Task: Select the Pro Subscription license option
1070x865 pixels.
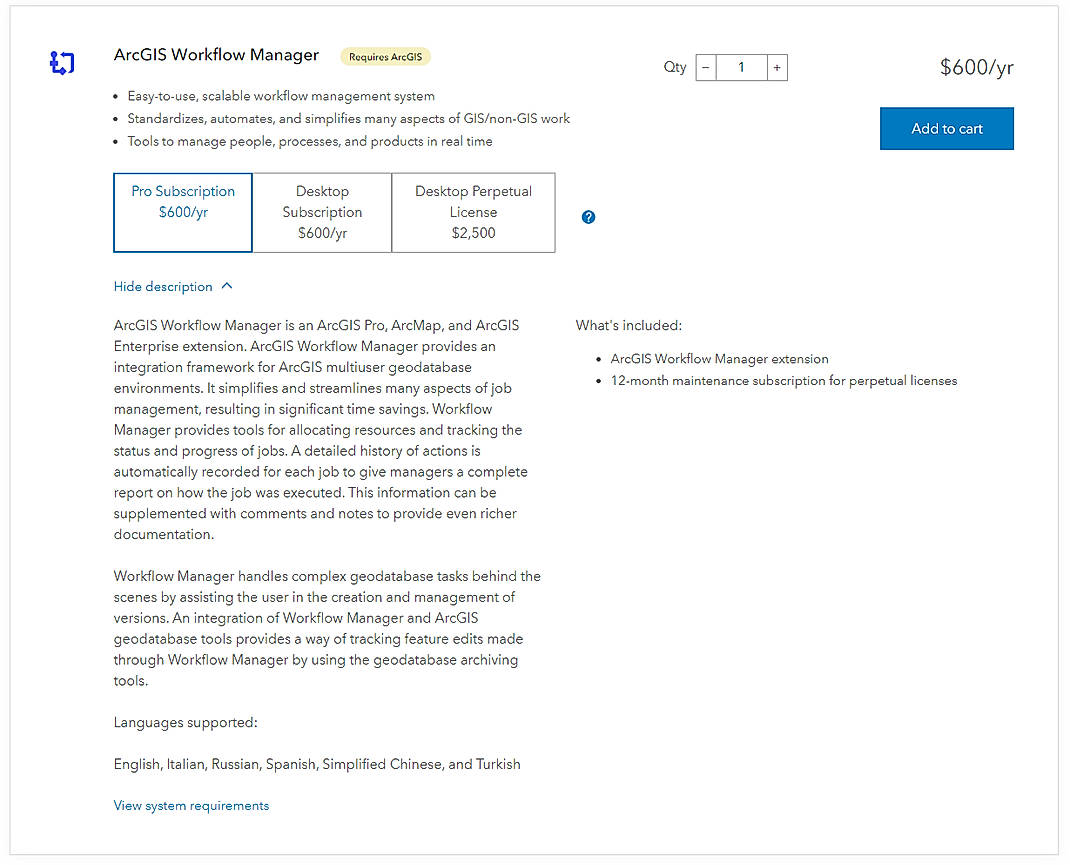Action: (x=182, y=212)
